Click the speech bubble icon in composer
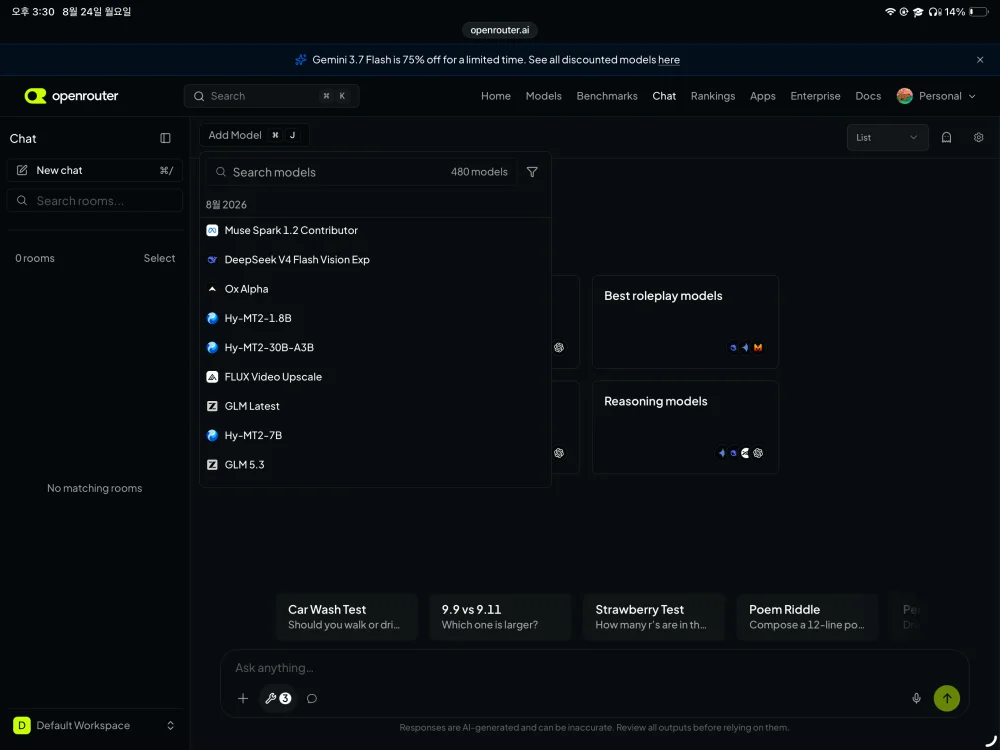 312,698
